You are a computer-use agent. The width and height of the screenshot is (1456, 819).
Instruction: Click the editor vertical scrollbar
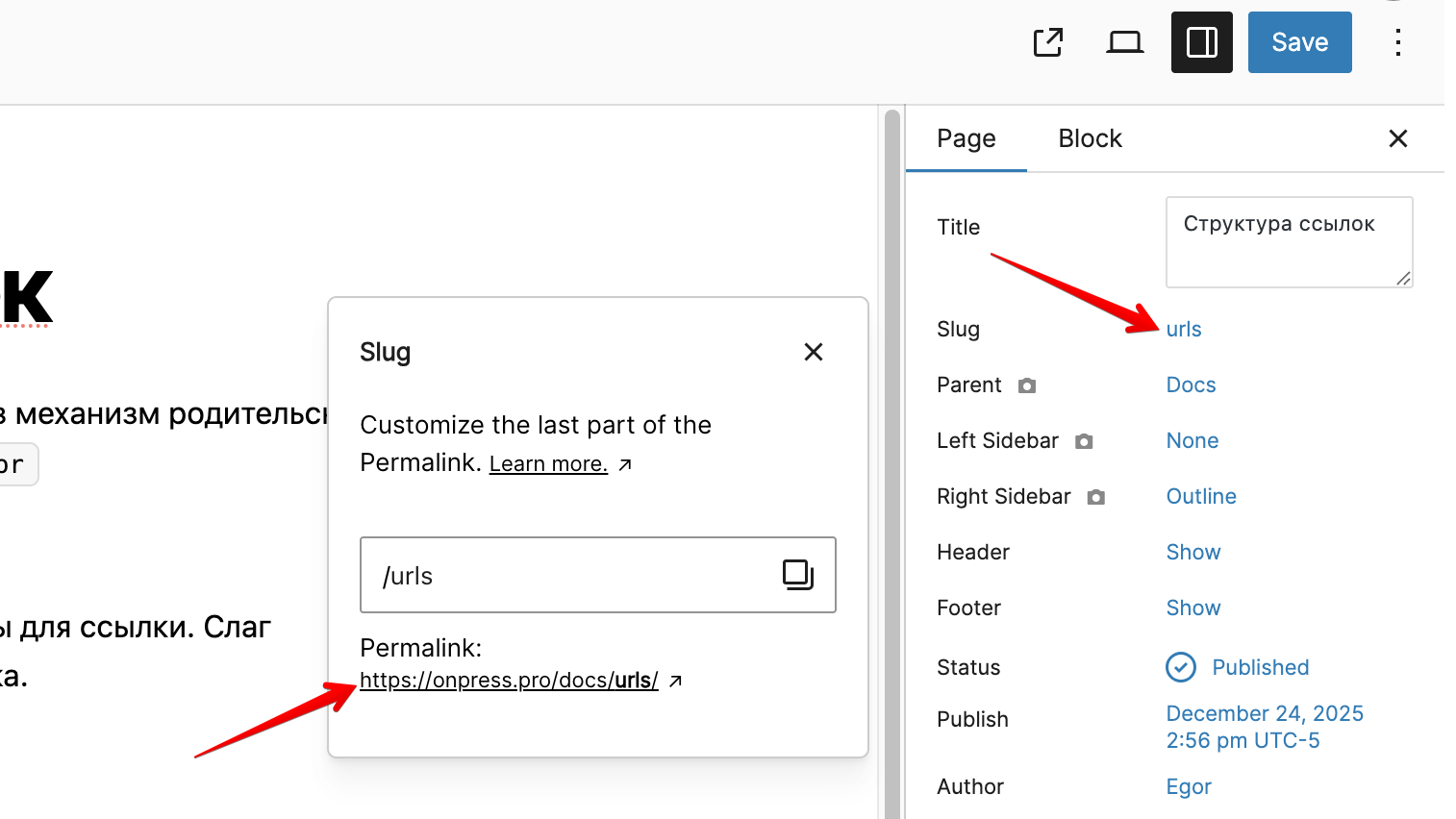tap(891, 461)
